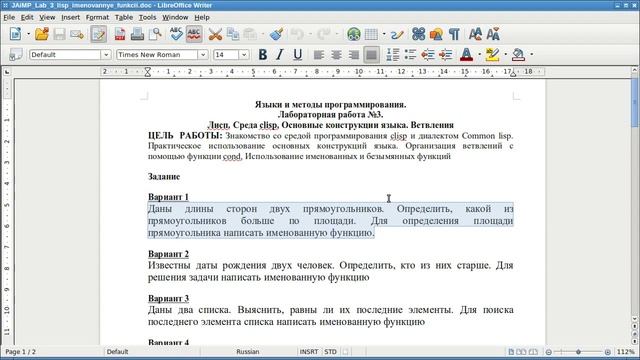Toggle AutoSpellcheck button
The width and height of the screenshot is (640, 360).
pyautogui.click(x=194, y=34)
